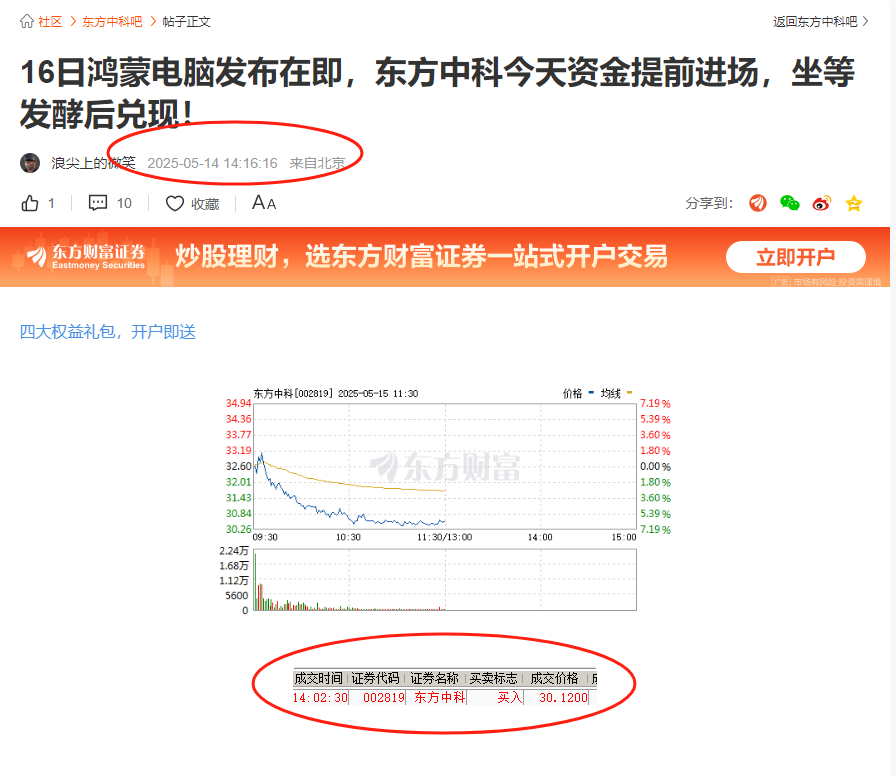Go to 东方中科吧 breadcrumb link

pyautogui.click(x=112, y=22)
